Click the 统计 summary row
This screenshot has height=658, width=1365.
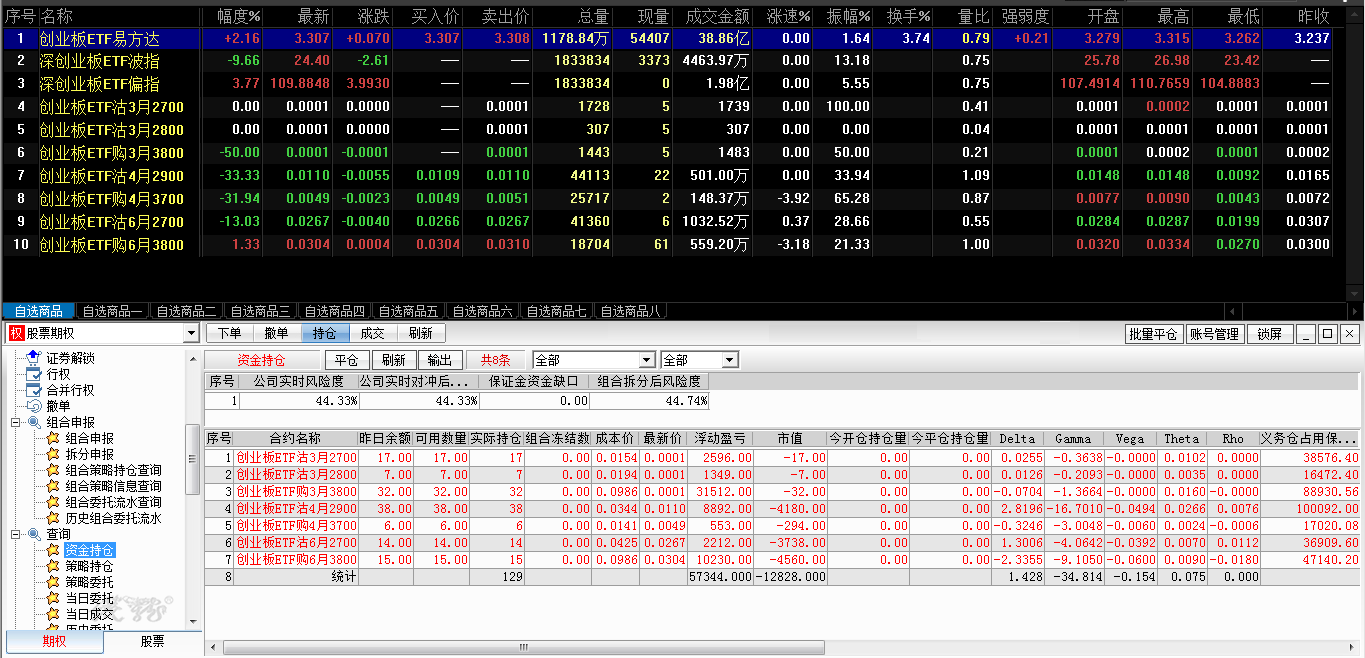[x=783, y=576]
